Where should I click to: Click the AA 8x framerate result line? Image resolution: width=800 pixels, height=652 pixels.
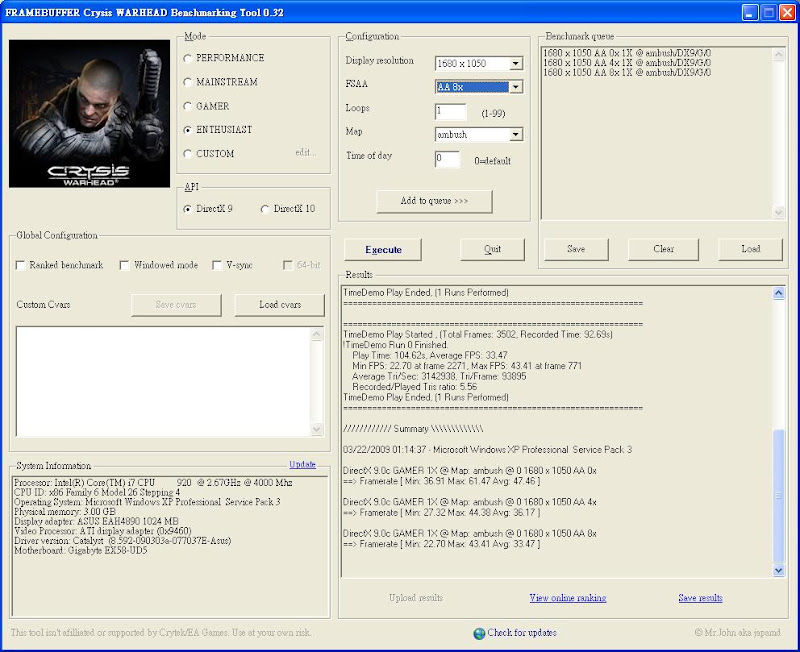[x=441, y=544]
